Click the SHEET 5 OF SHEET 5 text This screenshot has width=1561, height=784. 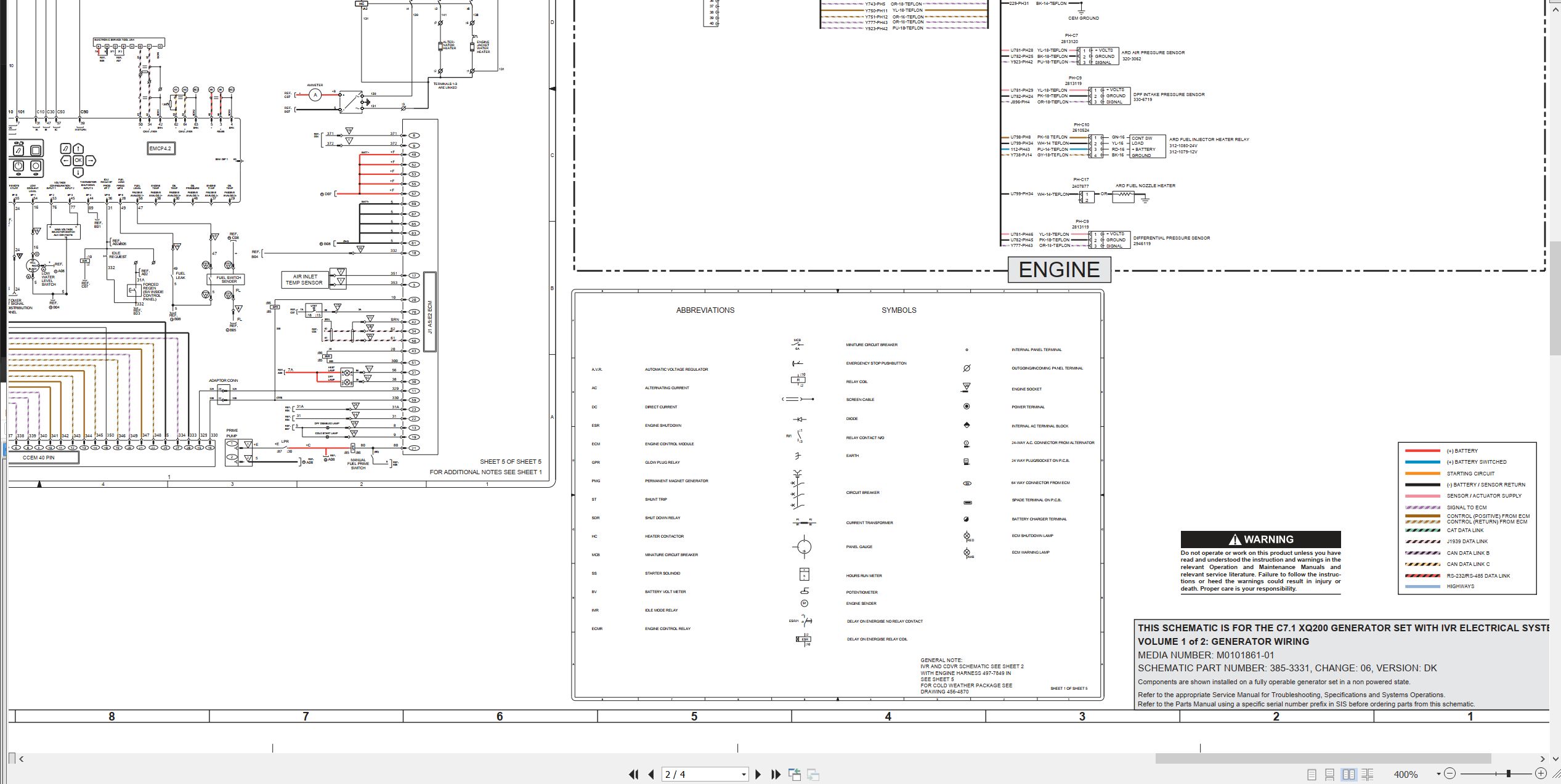tap(511, 461)
